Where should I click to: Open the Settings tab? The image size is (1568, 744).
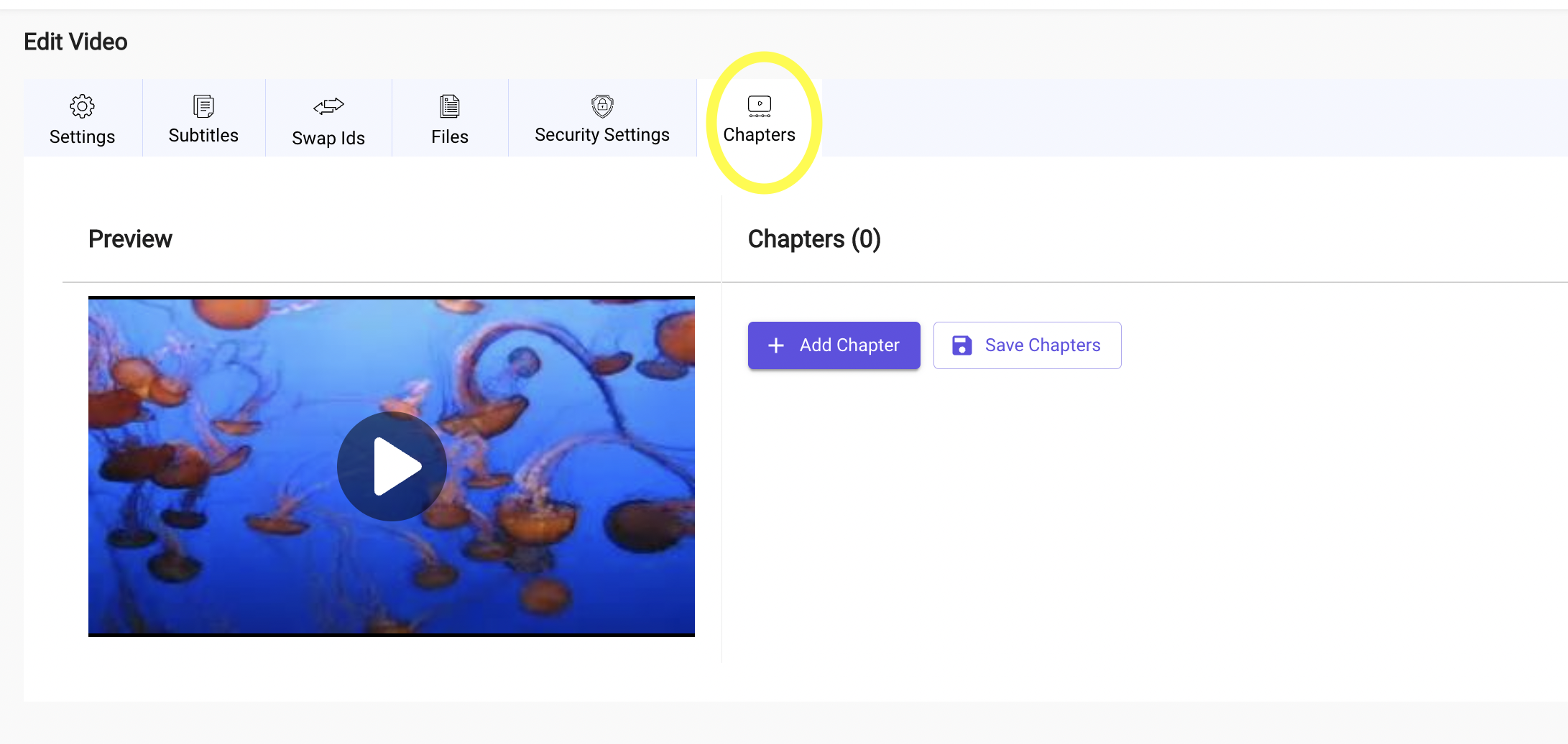pos(83,118)
